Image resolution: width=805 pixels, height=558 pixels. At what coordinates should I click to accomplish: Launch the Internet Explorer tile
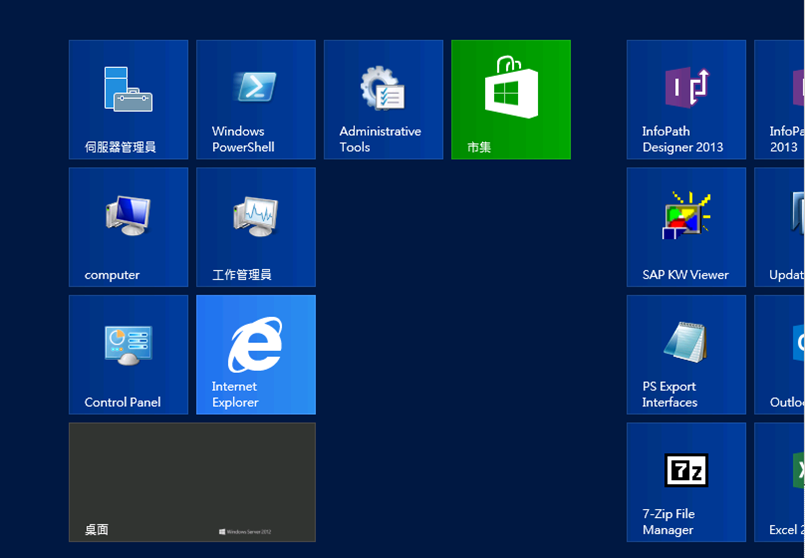(x=256, y=355)
